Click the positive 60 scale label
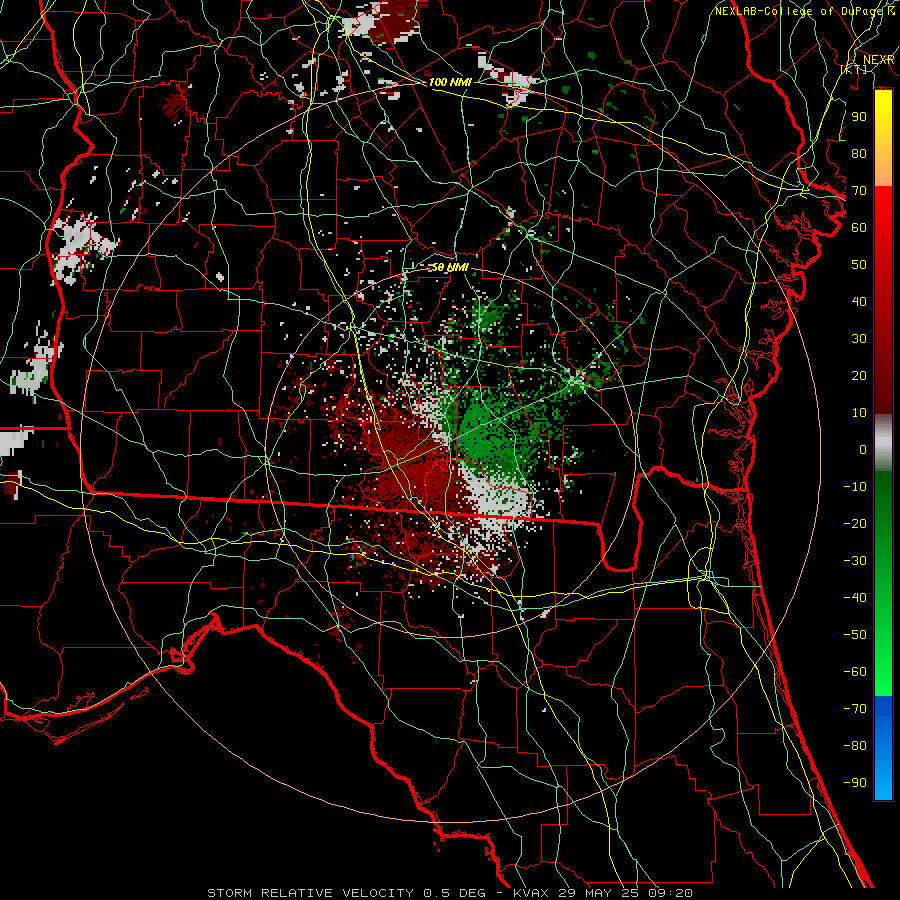Viewport: 900px width, 900px height. point(859,227)
